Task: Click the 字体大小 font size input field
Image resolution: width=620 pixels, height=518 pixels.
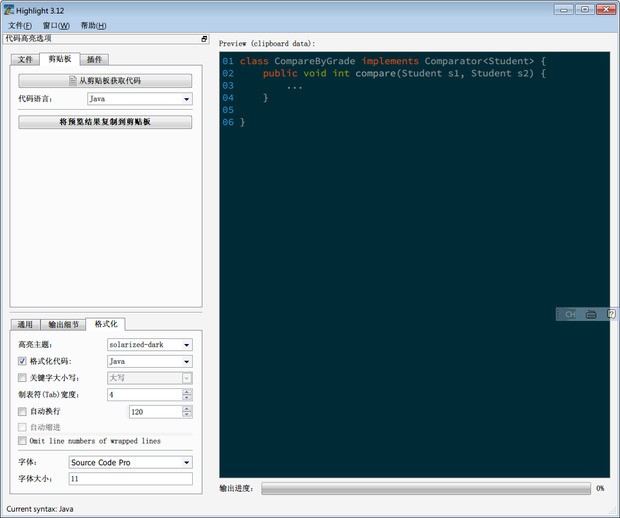Action: [x=130, y=479]
